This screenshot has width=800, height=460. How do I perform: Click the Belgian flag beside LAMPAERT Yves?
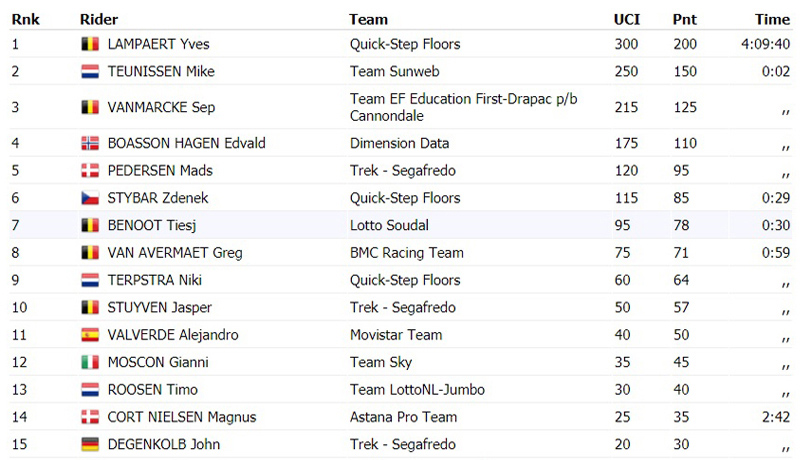90,44
